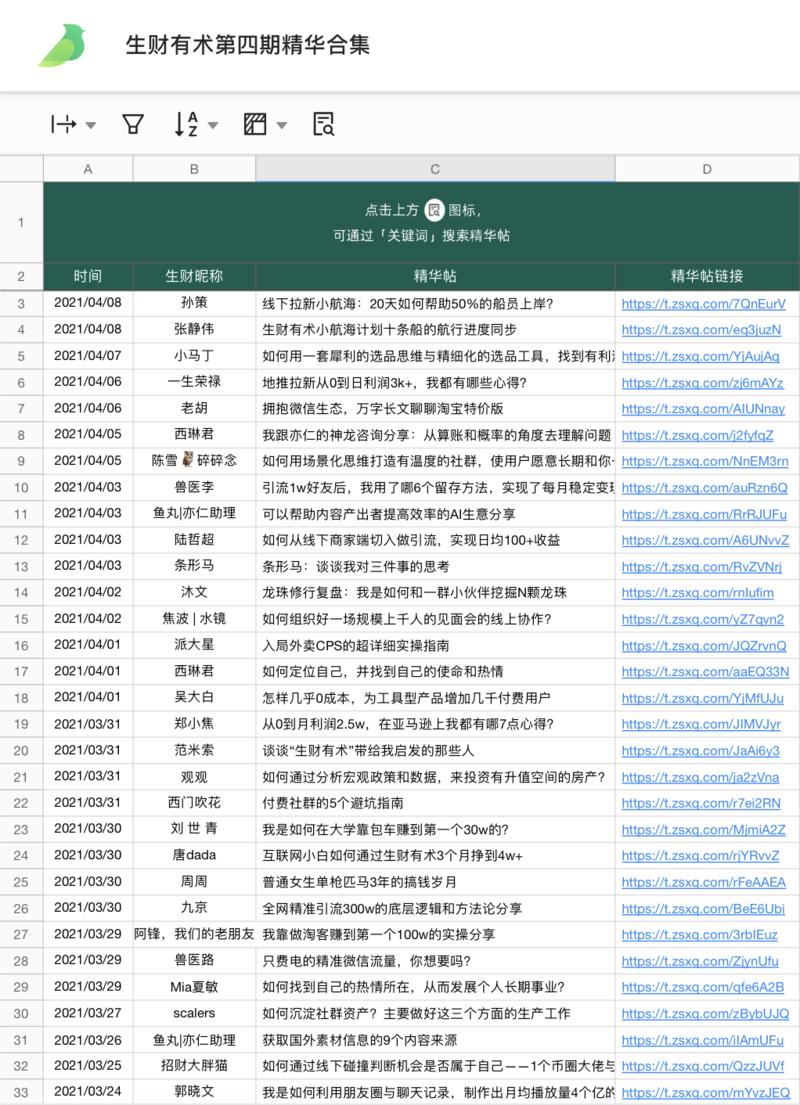This screenshot has height=1105, width=800.
Task: Open the link on the 孙策 row
Action: (706, 303)
